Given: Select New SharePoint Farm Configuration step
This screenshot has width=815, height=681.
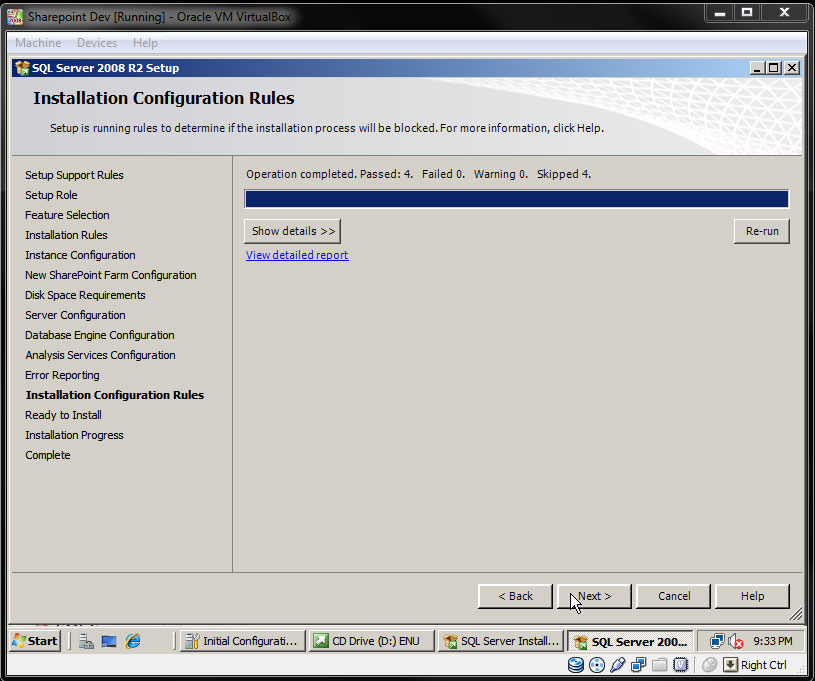Looking at the screenshot, I should 111,275.
